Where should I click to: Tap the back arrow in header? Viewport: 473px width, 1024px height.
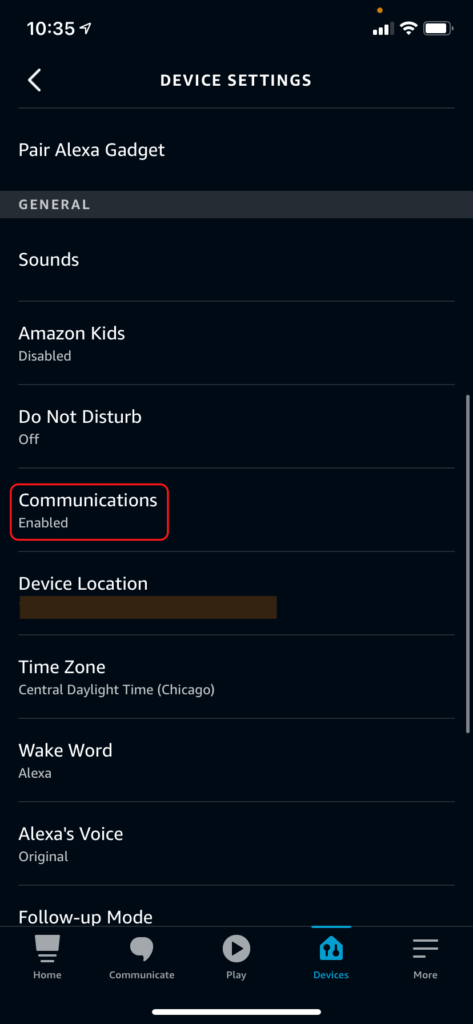35,80
